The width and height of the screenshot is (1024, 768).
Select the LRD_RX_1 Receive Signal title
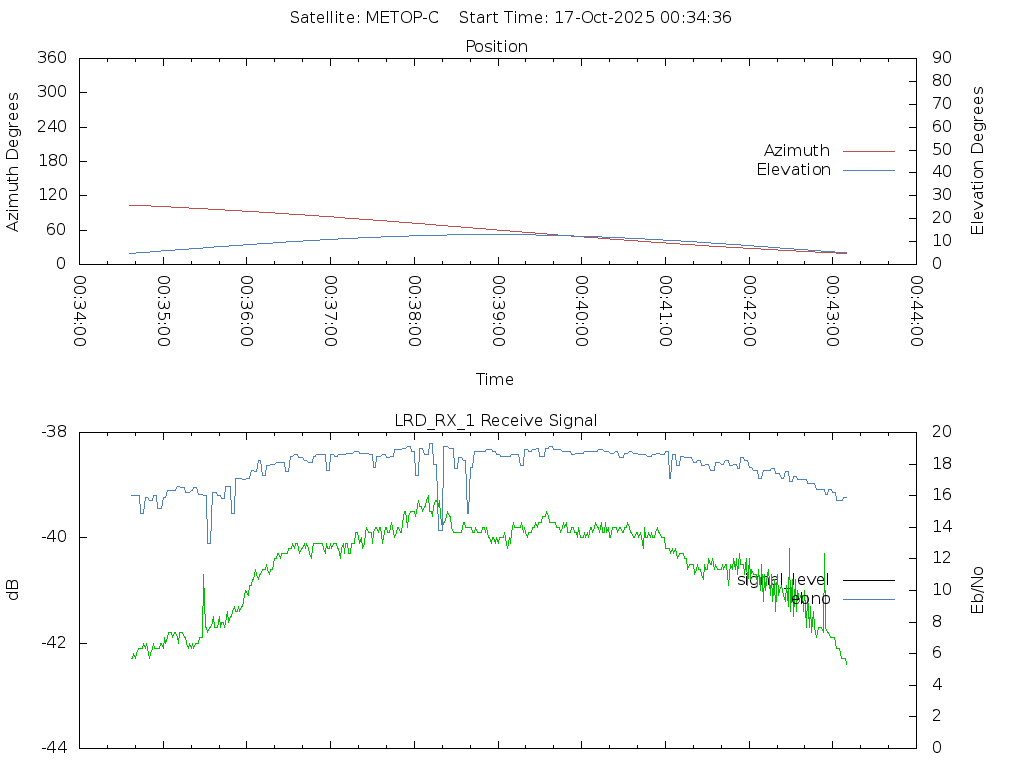pos(496,420)
